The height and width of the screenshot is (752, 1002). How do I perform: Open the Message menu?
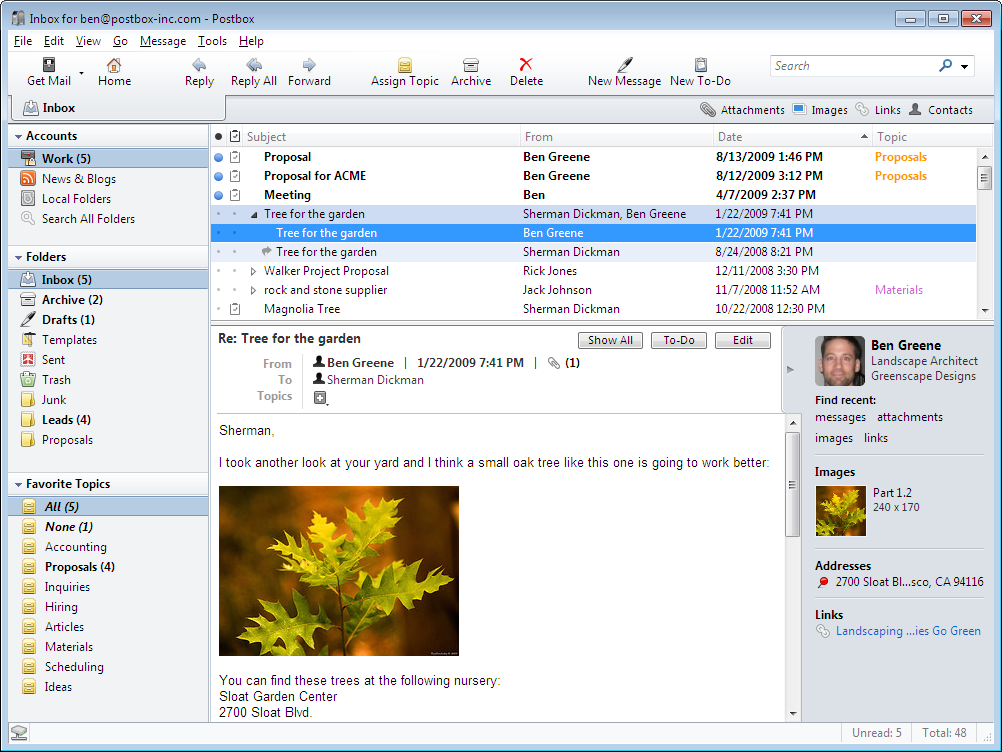click(163, 41)
